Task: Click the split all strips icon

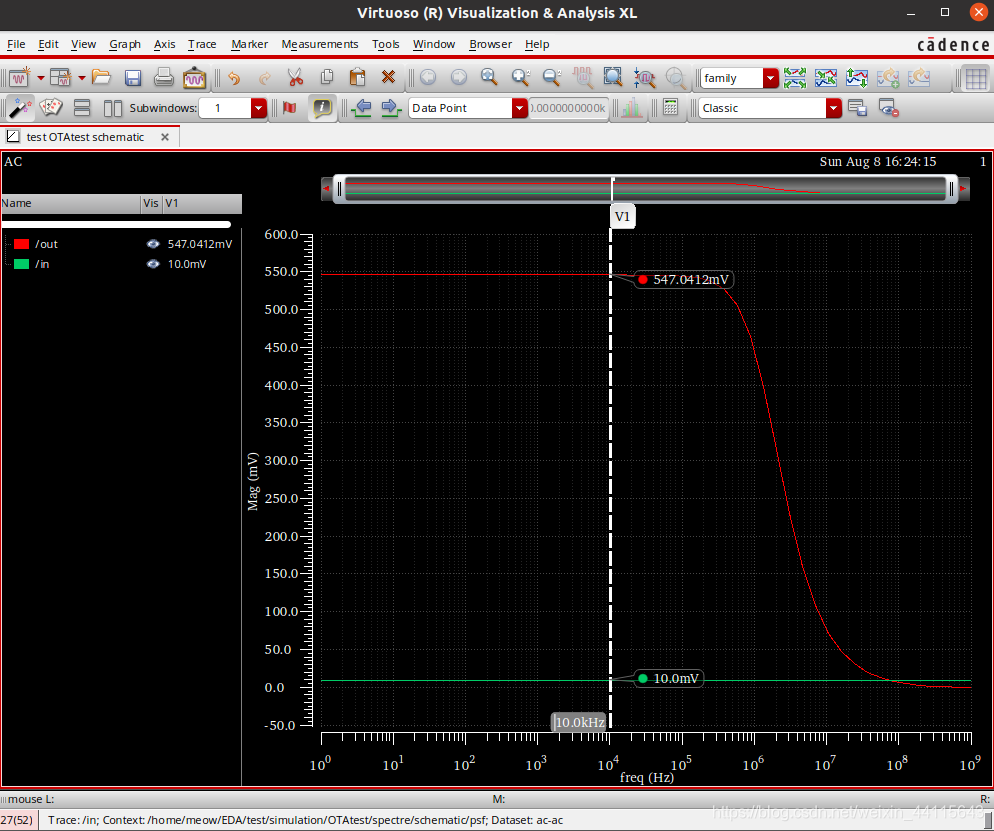Action: (795, 77)
